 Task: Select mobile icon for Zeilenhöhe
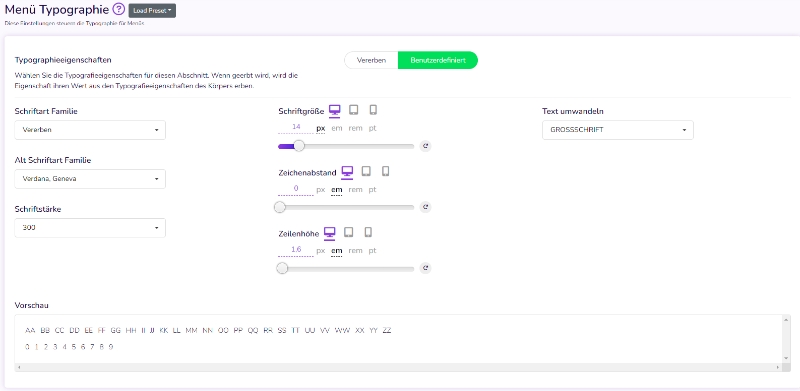(x=368, y=232)
